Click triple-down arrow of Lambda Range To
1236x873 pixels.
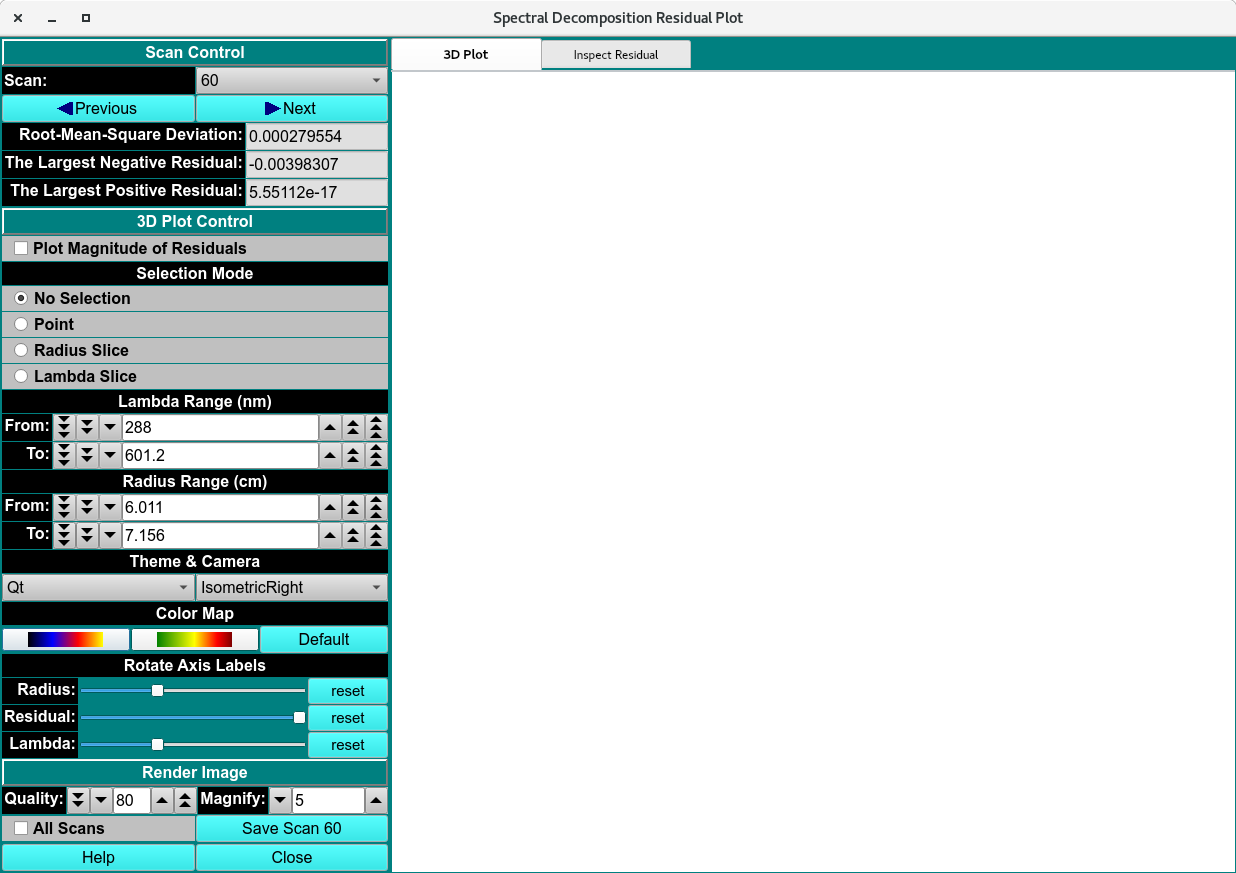coord(64,455)
